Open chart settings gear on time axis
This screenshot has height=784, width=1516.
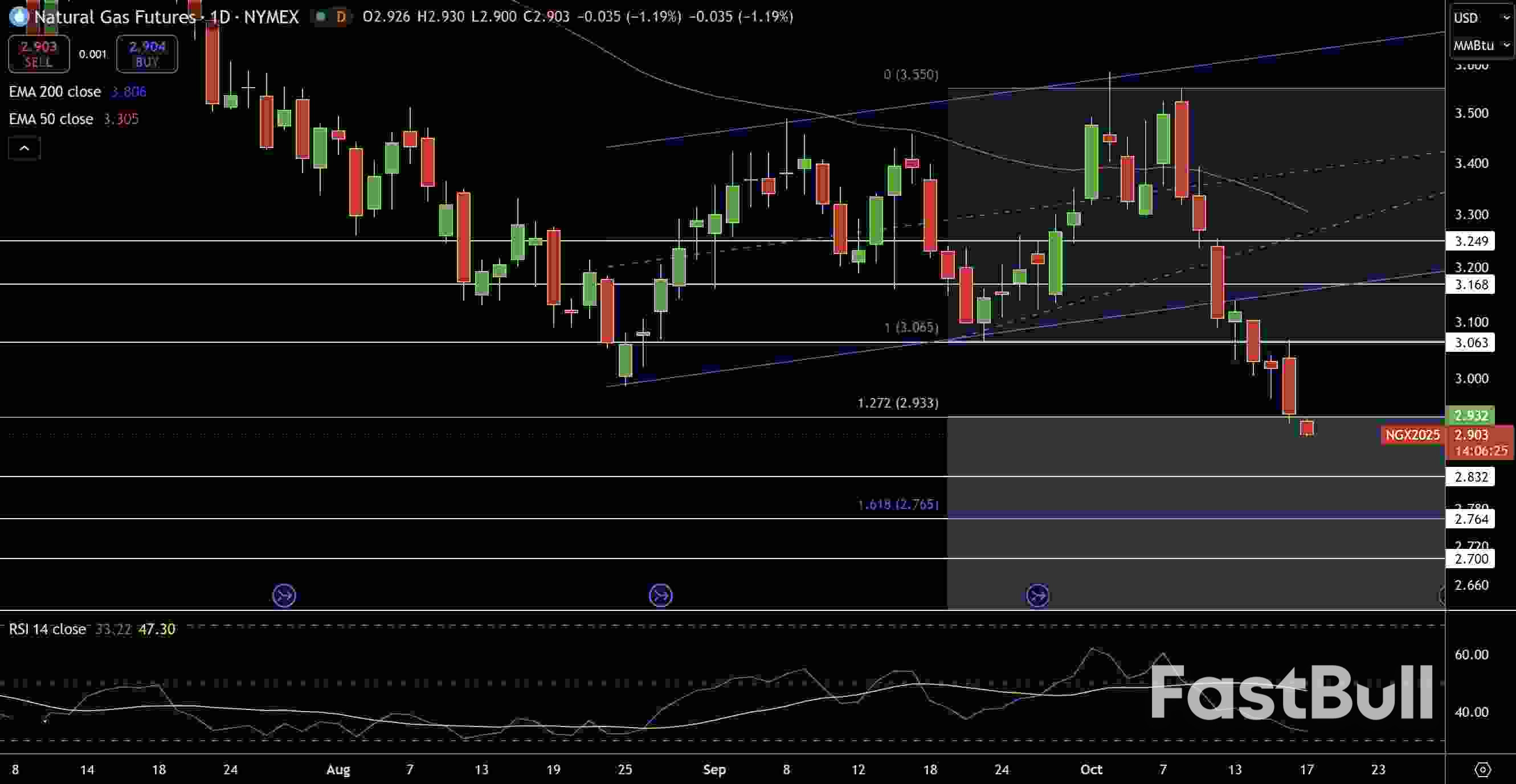coord(1482,769)
